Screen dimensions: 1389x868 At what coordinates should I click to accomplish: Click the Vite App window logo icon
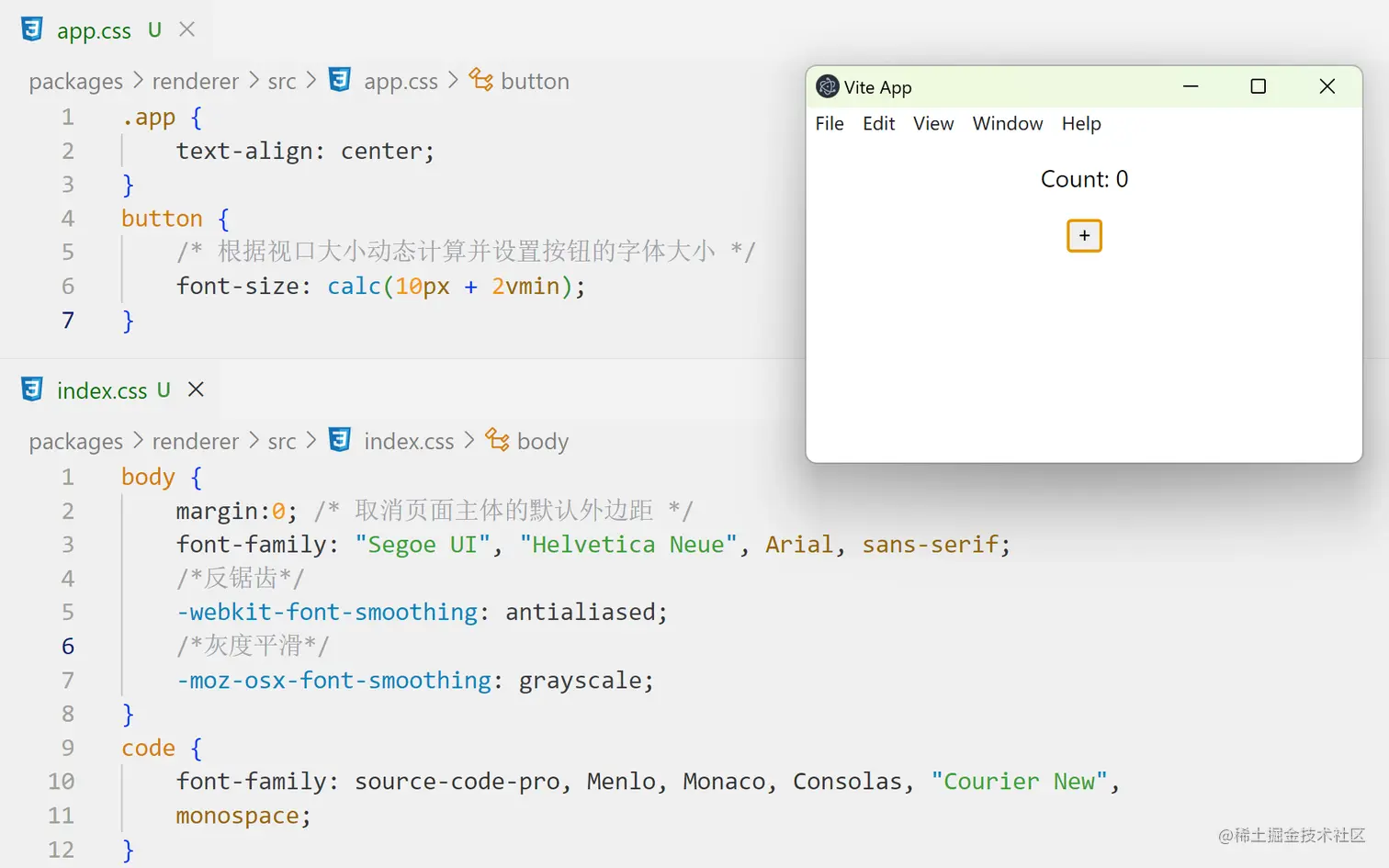click(828, 86)
